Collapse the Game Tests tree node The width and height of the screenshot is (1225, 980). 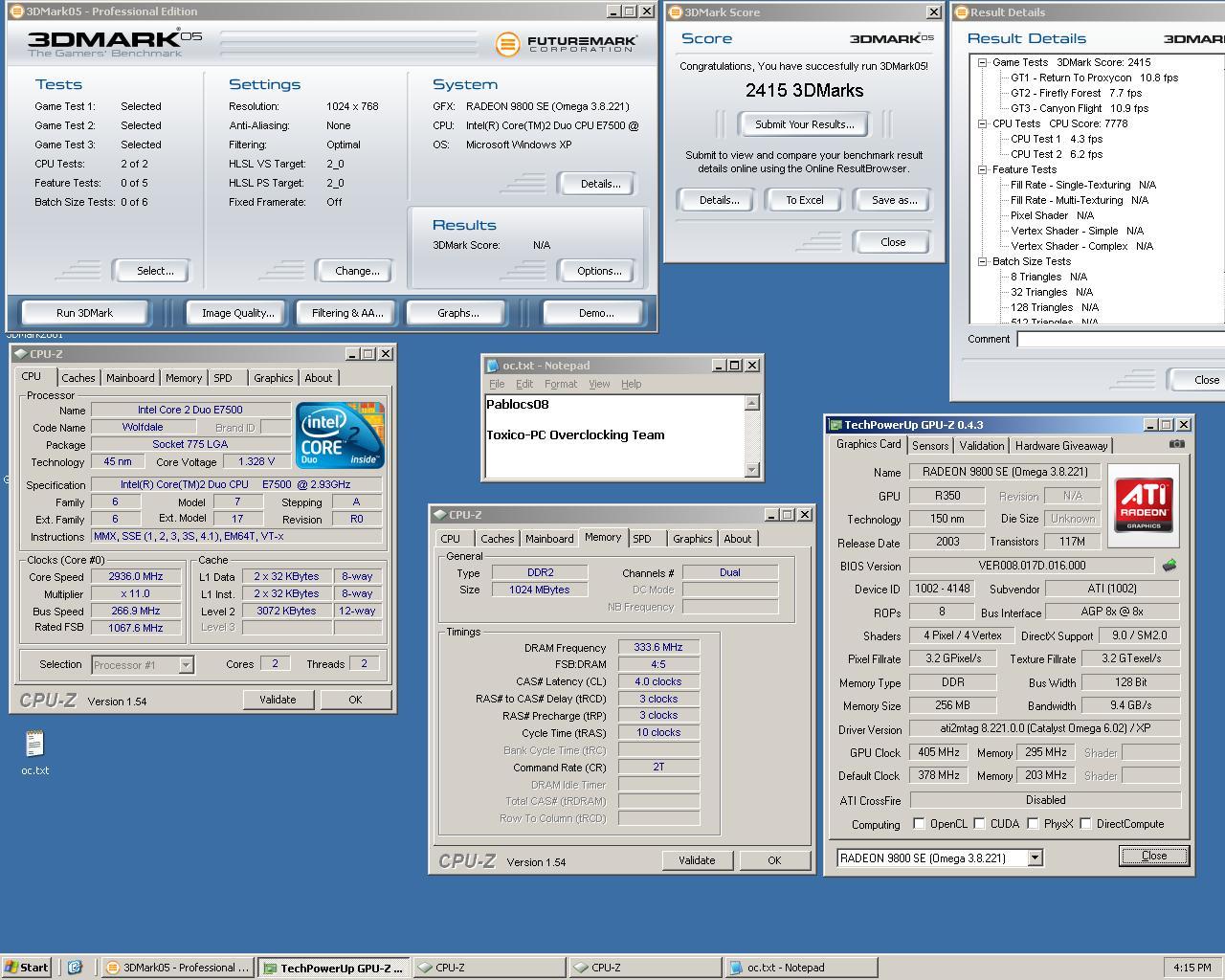(x=982, y=62)
